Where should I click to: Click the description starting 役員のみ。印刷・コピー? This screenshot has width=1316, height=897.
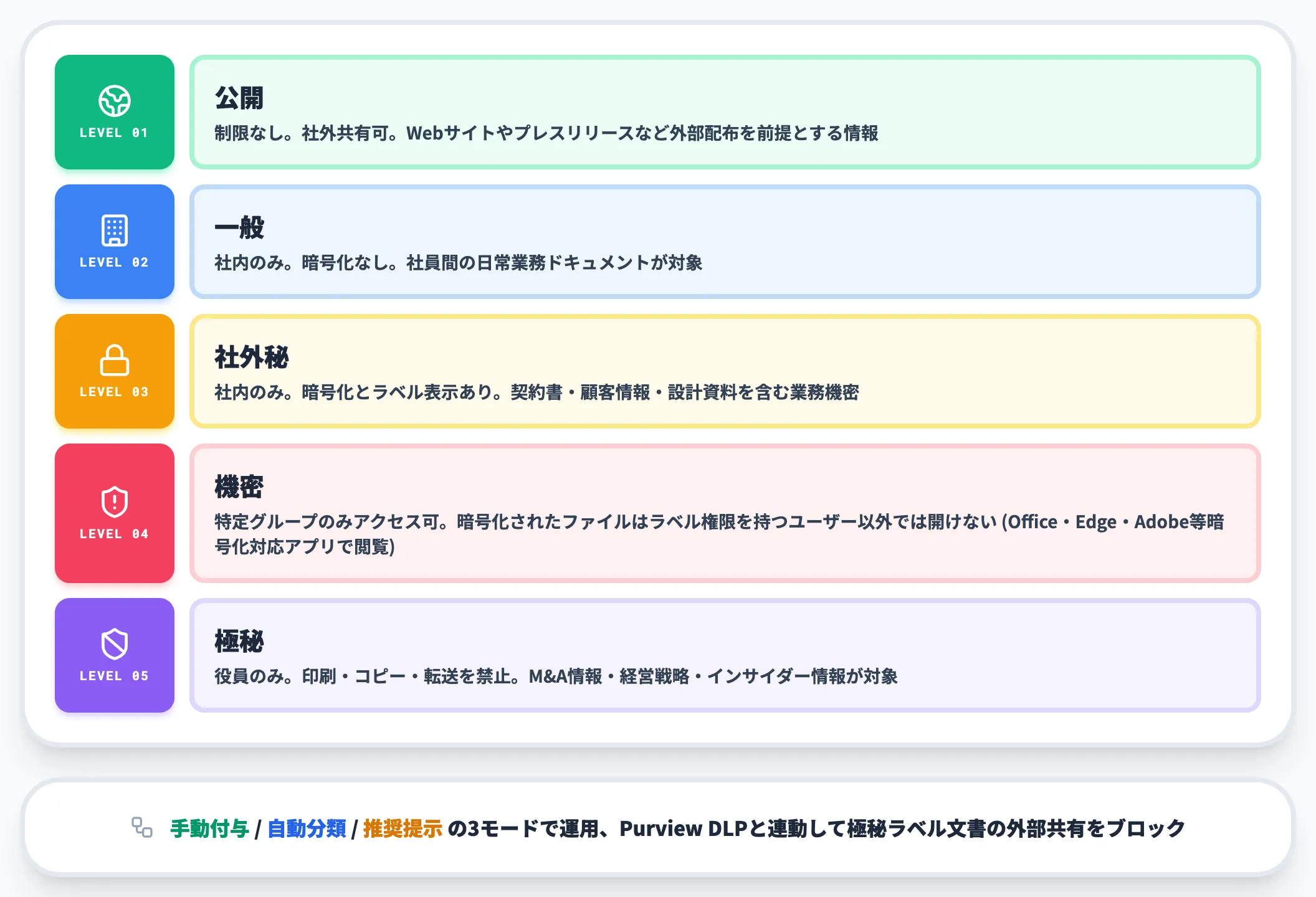556,676
